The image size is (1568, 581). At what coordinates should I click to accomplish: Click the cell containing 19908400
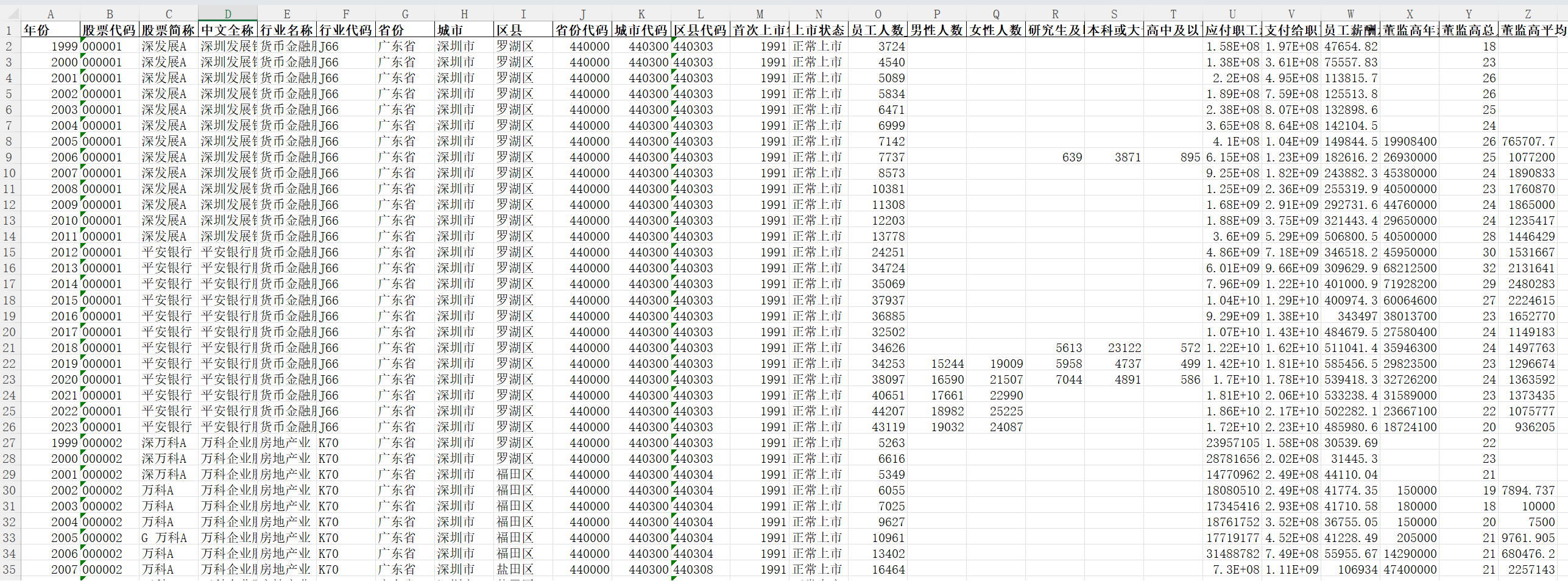1410,141
